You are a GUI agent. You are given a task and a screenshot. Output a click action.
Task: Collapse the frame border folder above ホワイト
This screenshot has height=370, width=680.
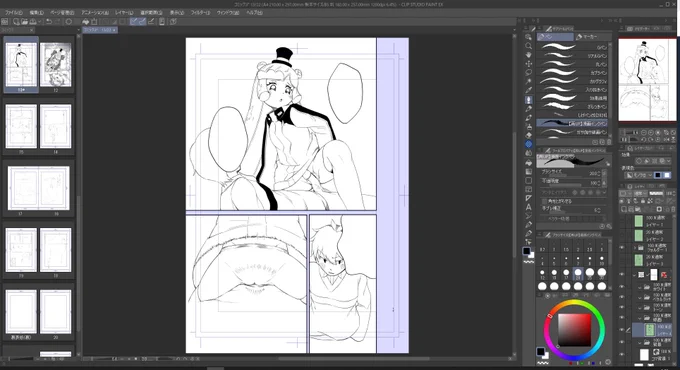[635, 275]
